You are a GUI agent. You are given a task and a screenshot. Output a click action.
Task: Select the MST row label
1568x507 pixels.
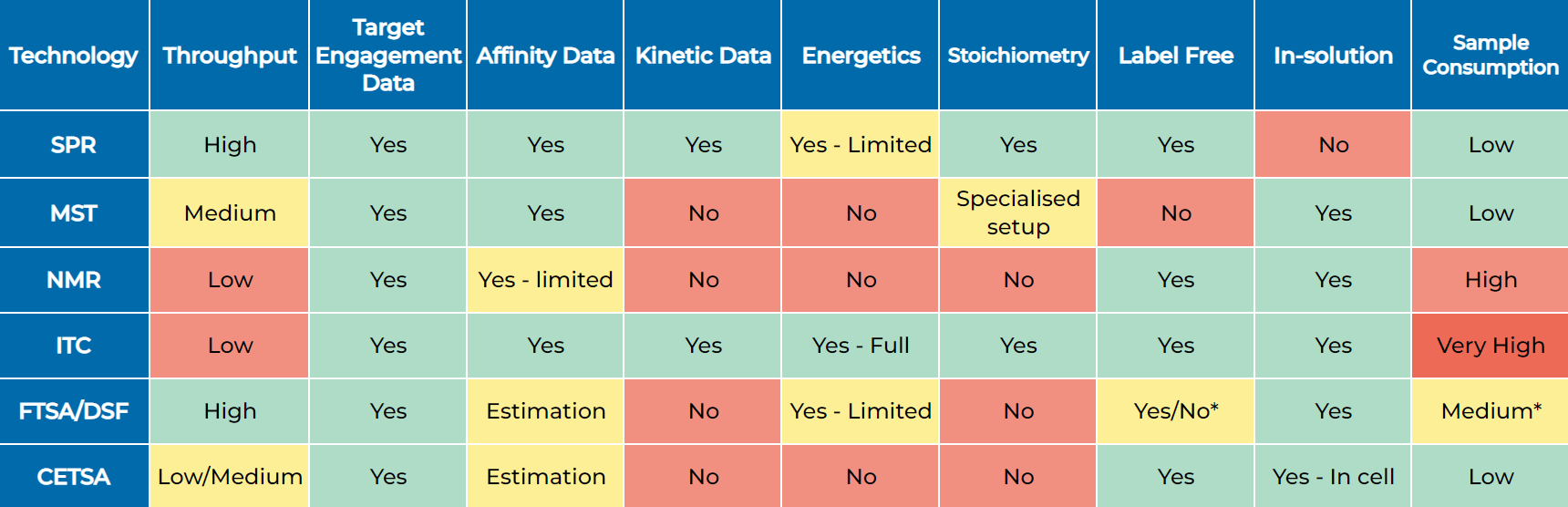pos(74,213)
